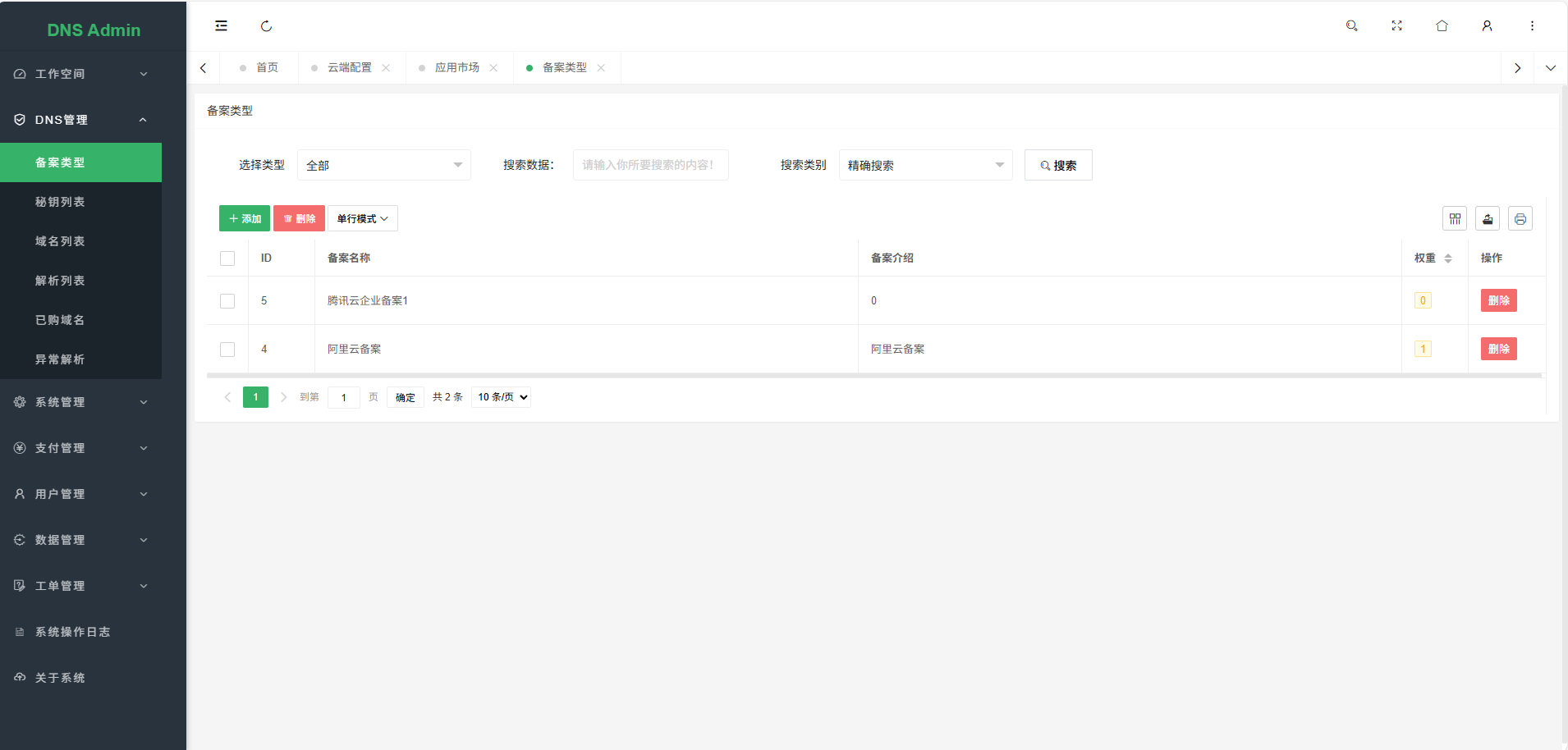Open the search magnifier icon at top right
Image resolution: width=1568 pixels, height=750 pixels.
tap(1351, 26)
